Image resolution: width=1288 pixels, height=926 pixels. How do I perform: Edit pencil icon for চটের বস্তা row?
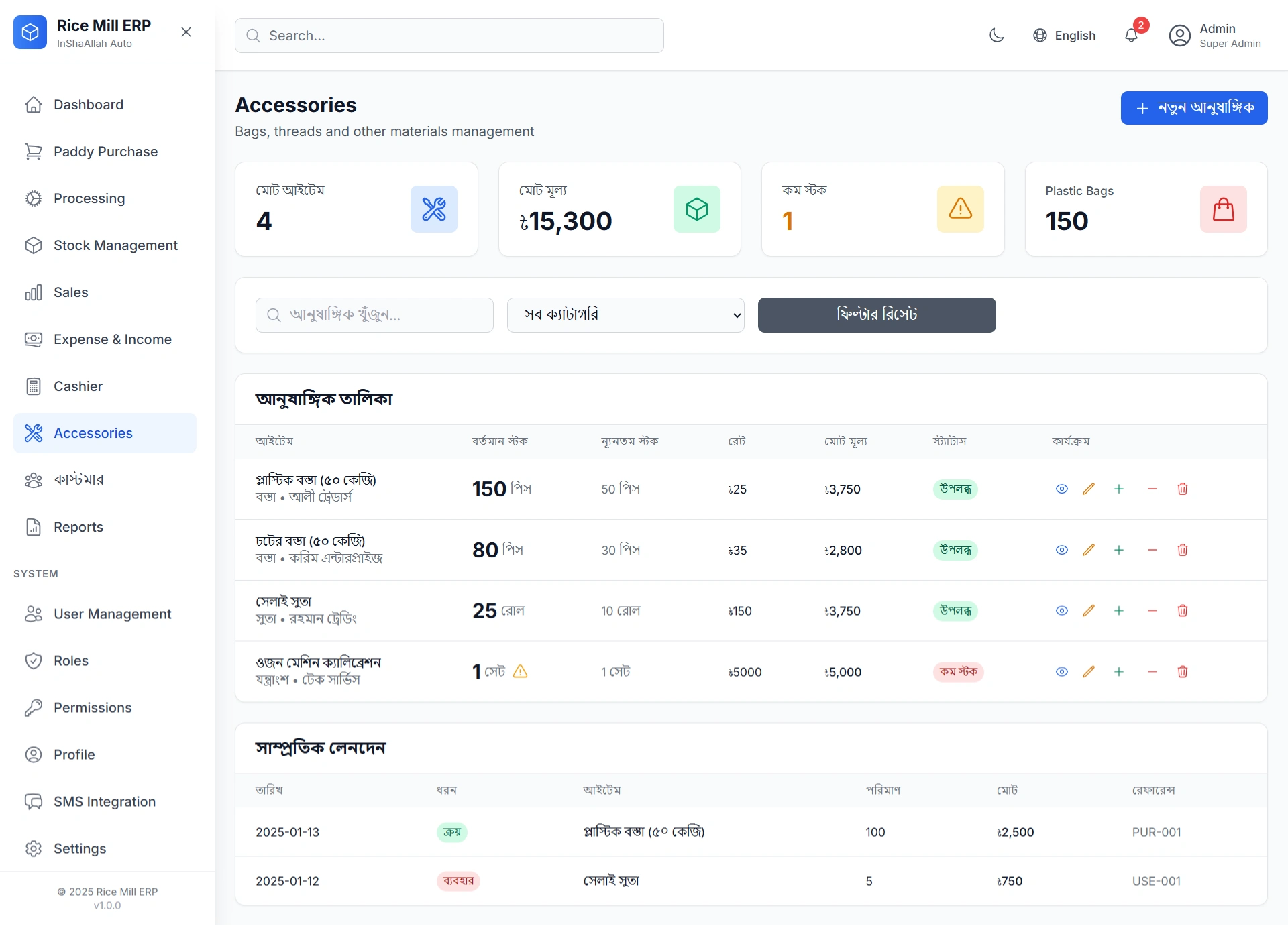(x=1089, y=551)
